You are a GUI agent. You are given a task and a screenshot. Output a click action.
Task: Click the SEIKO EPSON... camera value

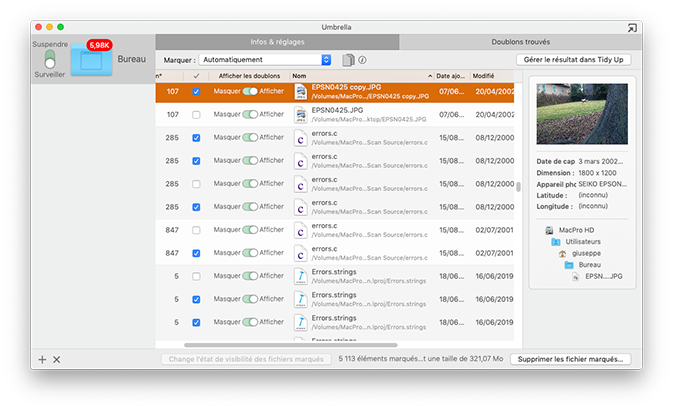(x=603, y=184)
